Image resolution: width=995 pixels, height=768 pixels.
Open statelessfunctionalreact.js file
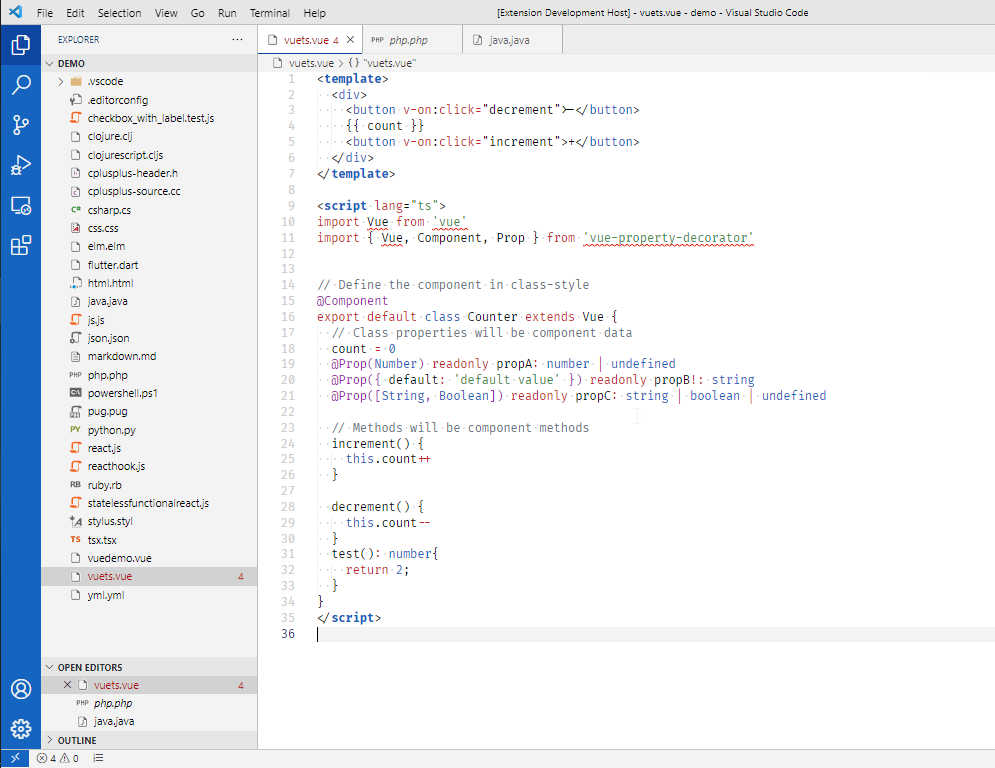tap(149, 503)
